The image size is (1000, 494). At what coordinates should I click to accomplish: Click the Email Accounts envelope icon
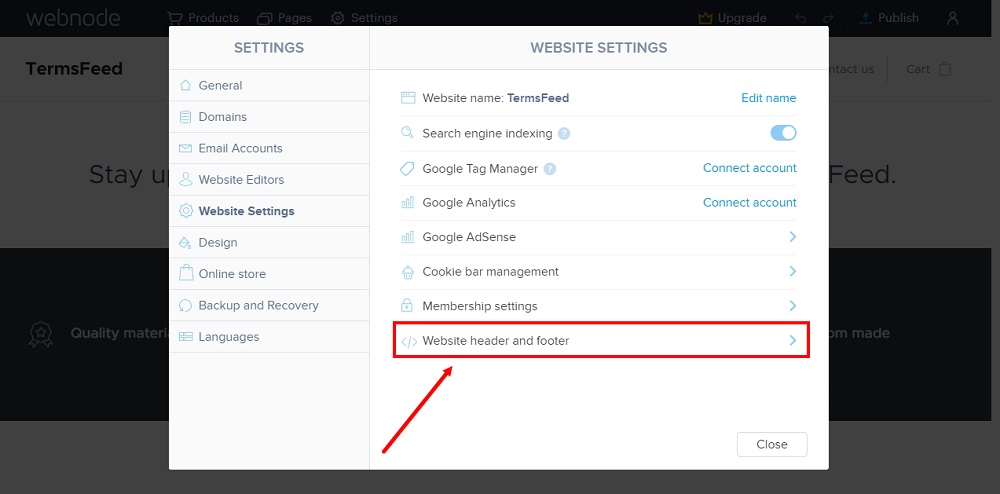(x=186, y=148)
